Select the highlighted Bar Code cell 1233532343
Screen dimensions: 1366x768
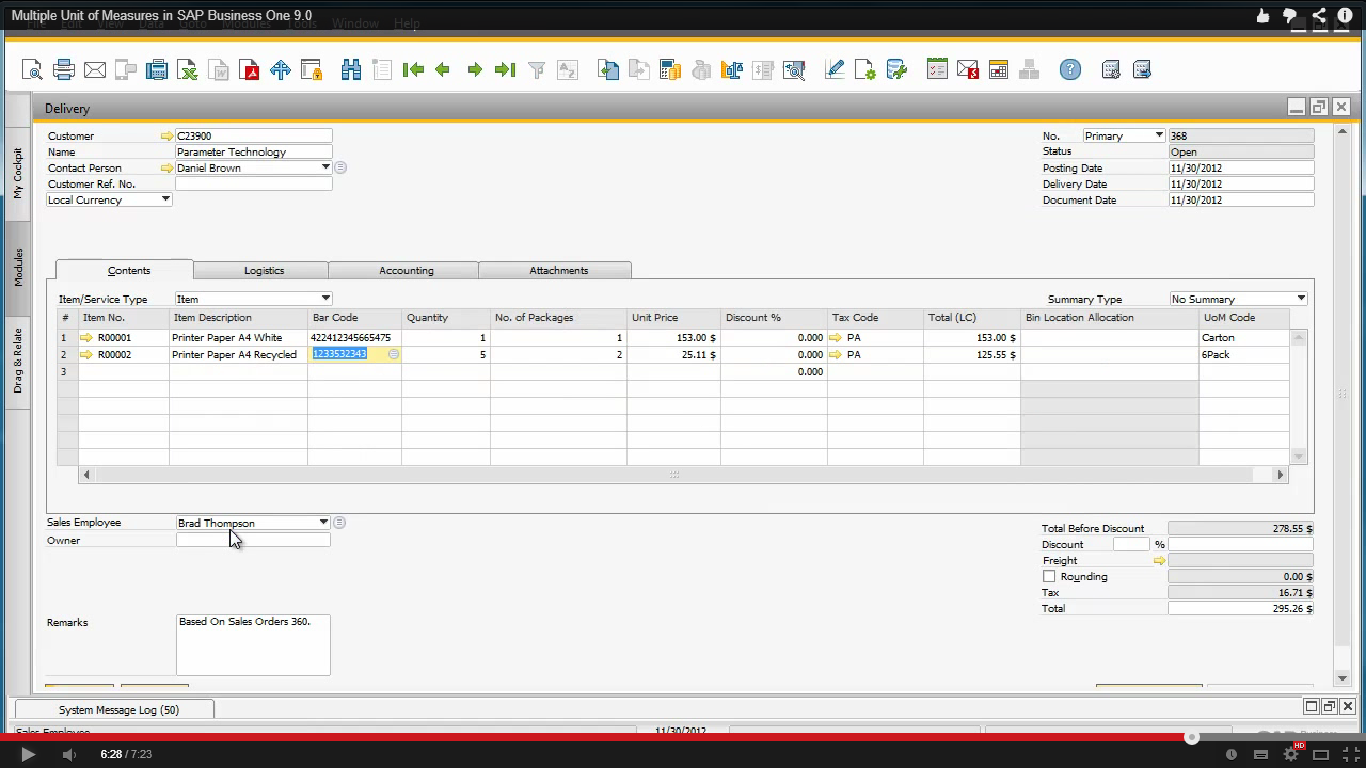(355, 354)
